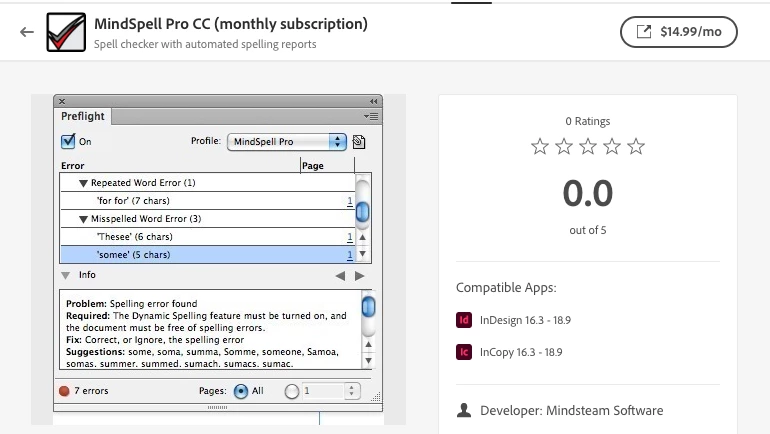Click the error list scroll up arrow
The height and width of the screenshot is (434, 770).
[x=362, y=237]
